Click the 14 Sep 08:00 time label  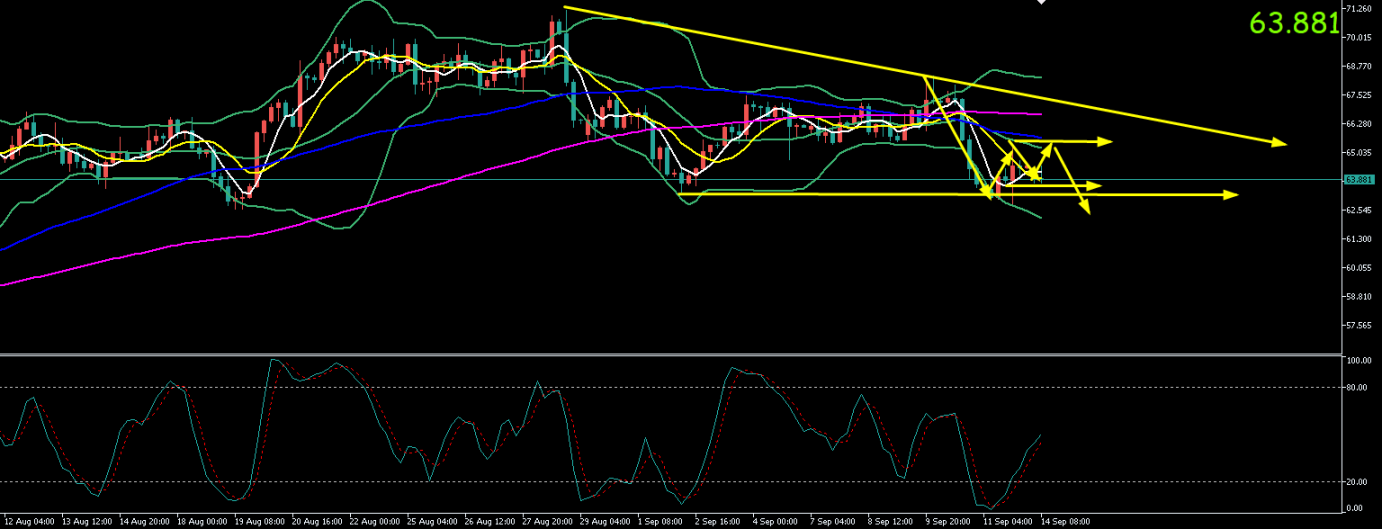pos(1063,522)
